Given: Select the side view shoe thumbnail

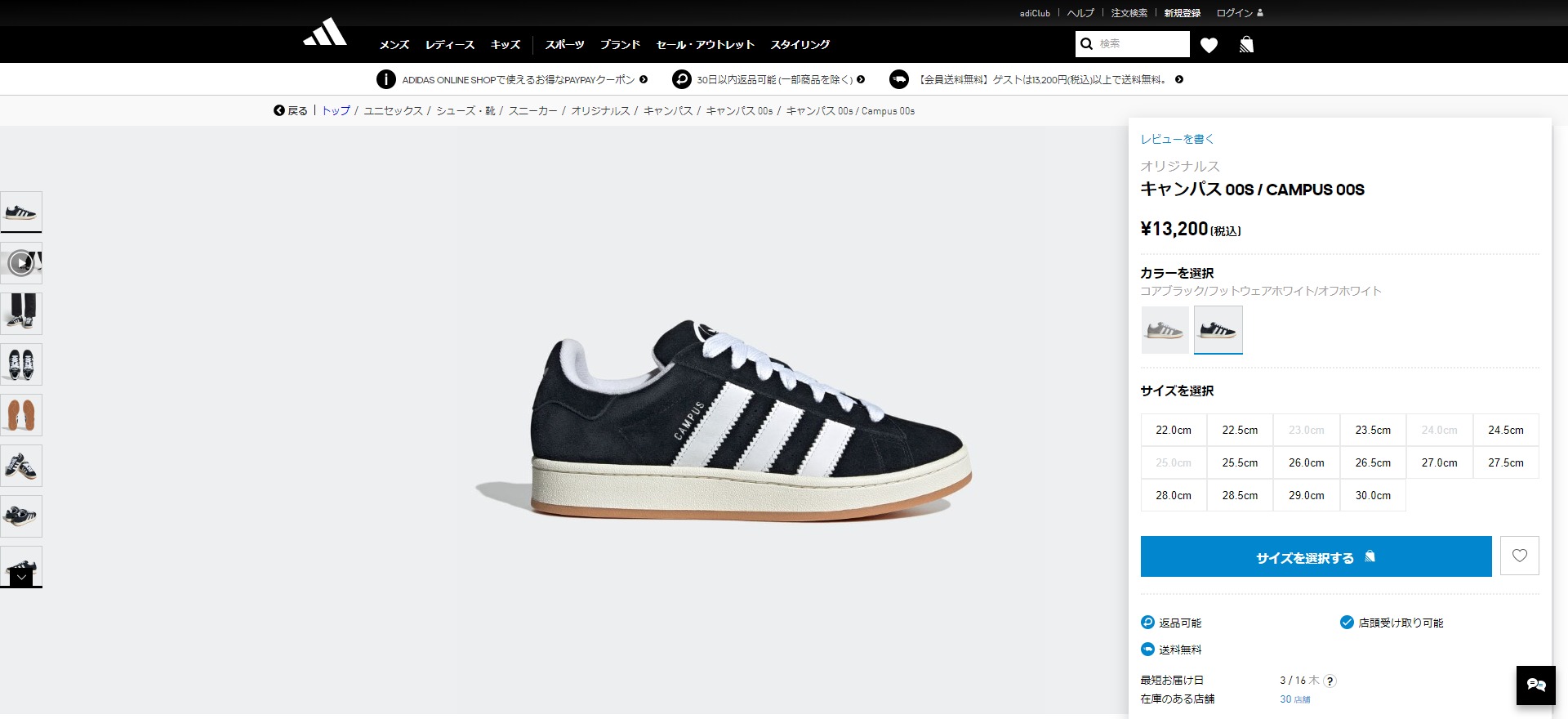Looking at the screenshot, I should click(x=21, y=212).
